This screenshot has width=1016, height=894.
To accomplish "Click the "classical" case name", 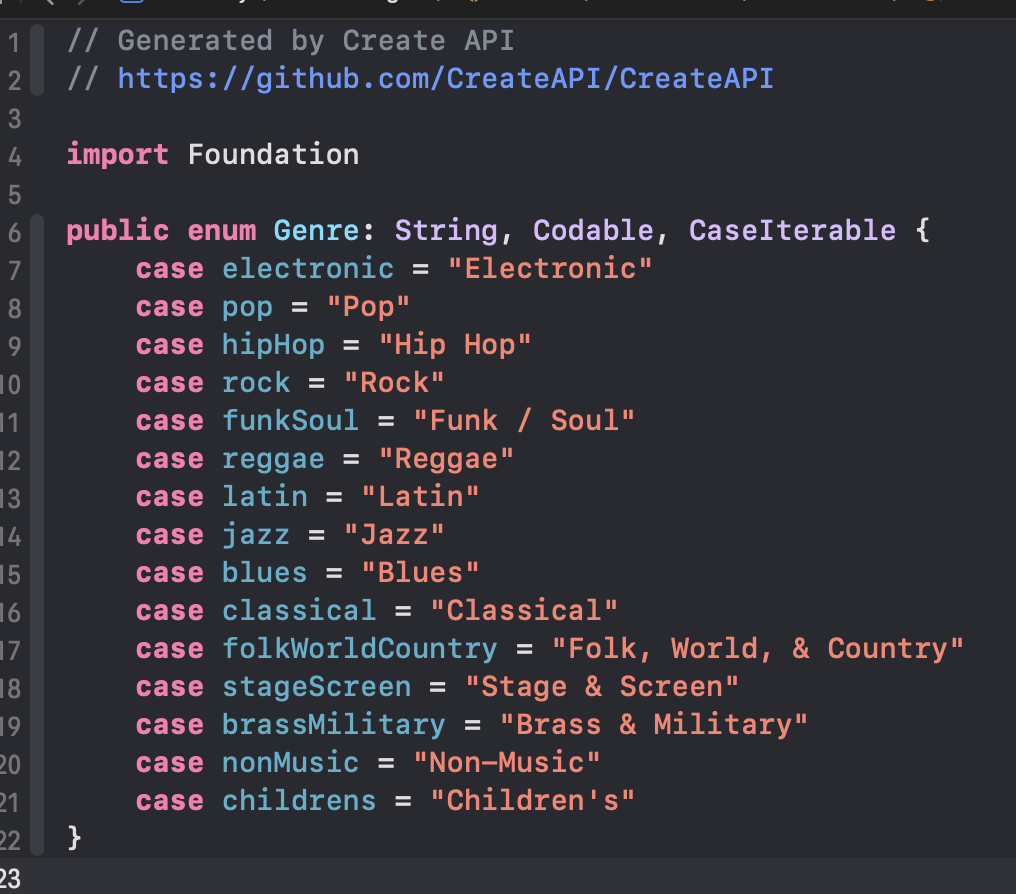I will click(x=299, y=611).
